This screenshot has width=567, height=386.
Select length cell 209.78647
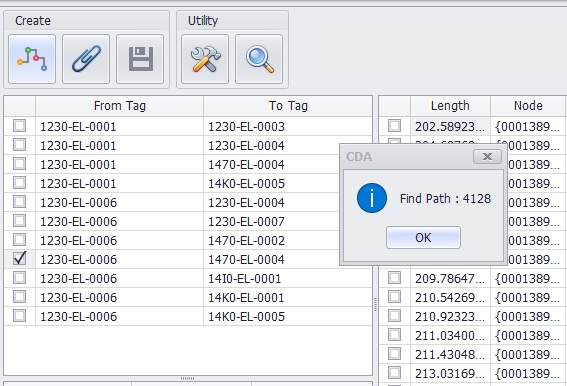click(450, 278)
